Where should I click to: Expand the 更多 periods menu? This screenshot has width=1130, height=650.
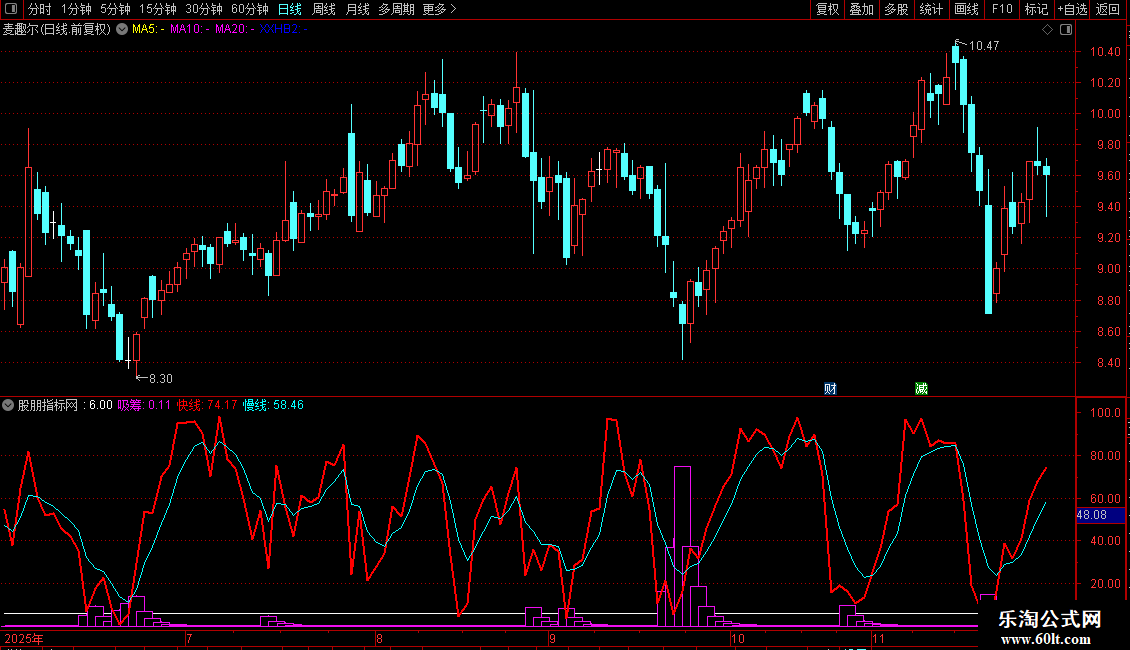click(439, 9)
